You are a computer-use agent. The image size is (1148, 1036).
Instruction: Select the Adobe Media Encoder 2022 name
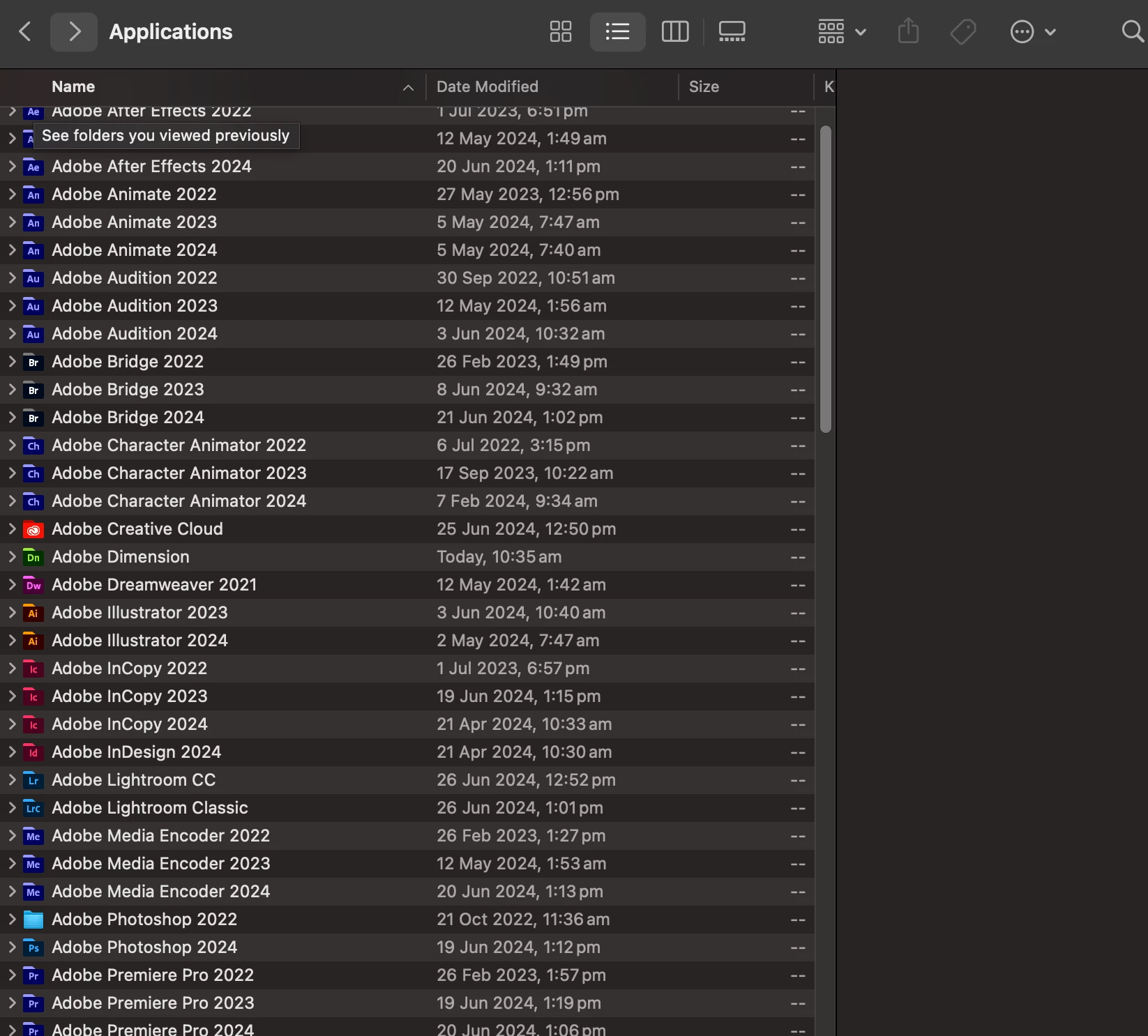click(161, 836)
